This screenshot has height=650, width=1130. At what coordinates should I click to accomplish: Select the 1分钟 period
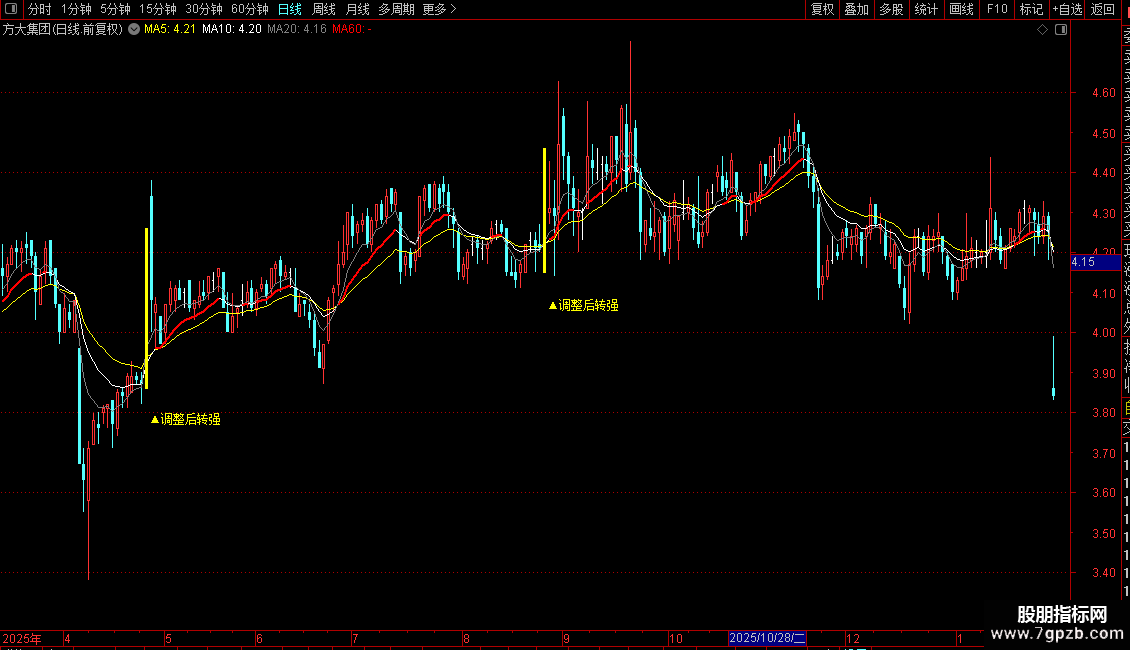[x=76, y=9]
